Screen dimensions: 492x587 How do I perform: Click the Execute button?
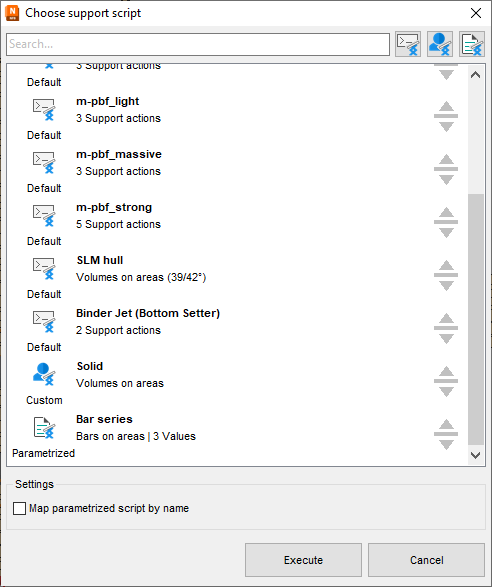pos(303,560)
